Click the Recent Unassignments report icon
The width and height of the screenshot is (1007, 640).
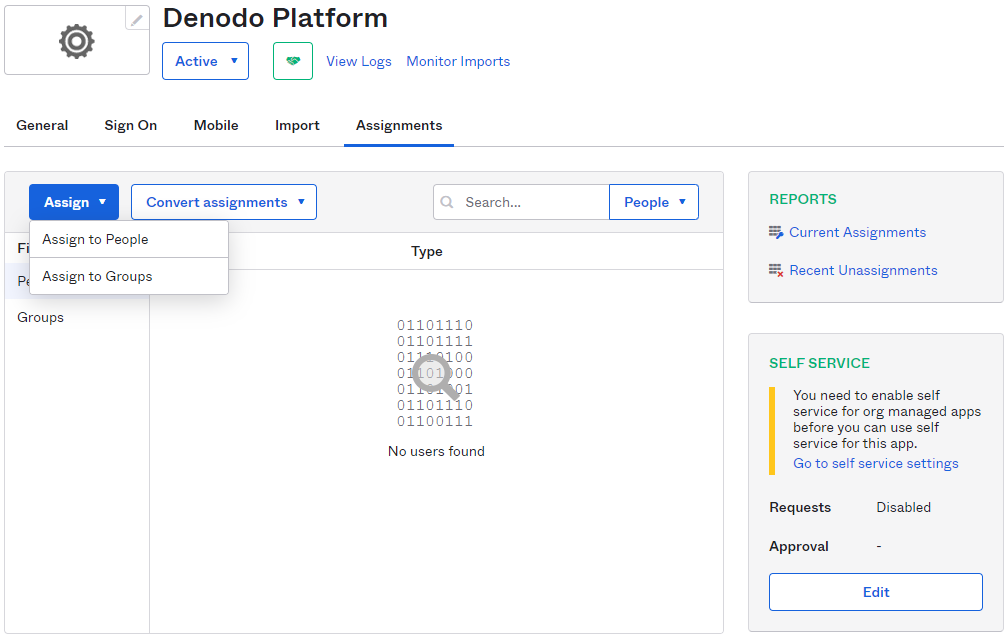(x=776, y=270)
